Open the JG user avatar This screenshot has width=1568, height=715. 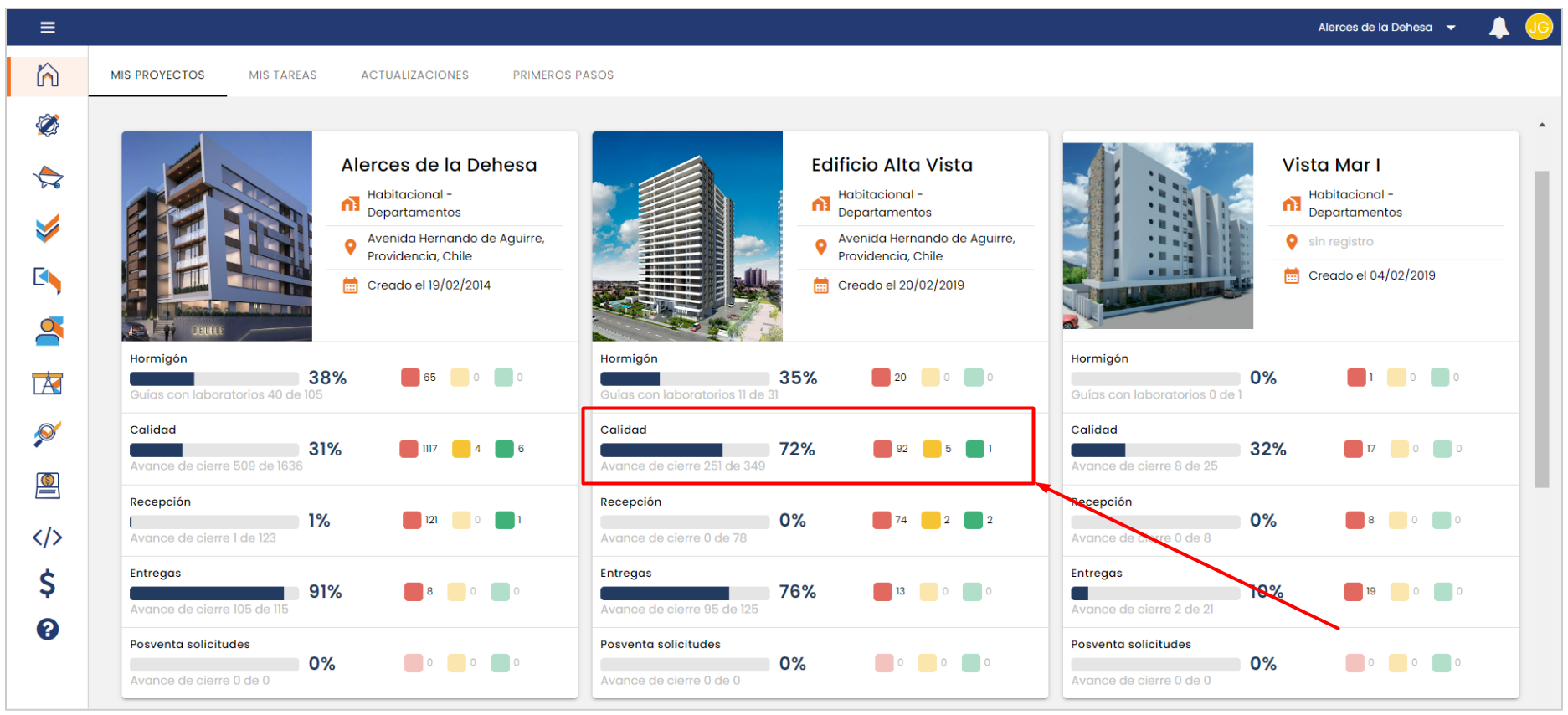(1539, 28)
